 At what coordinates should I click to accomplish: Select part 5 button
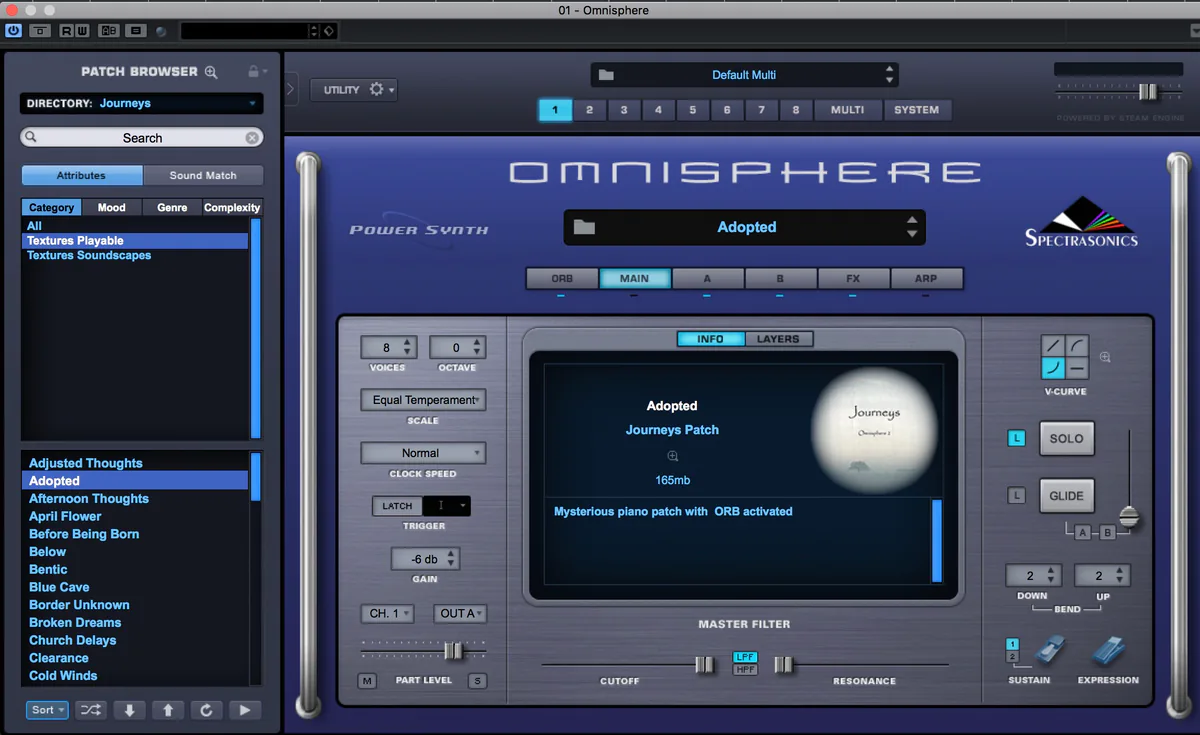[693, 110]
